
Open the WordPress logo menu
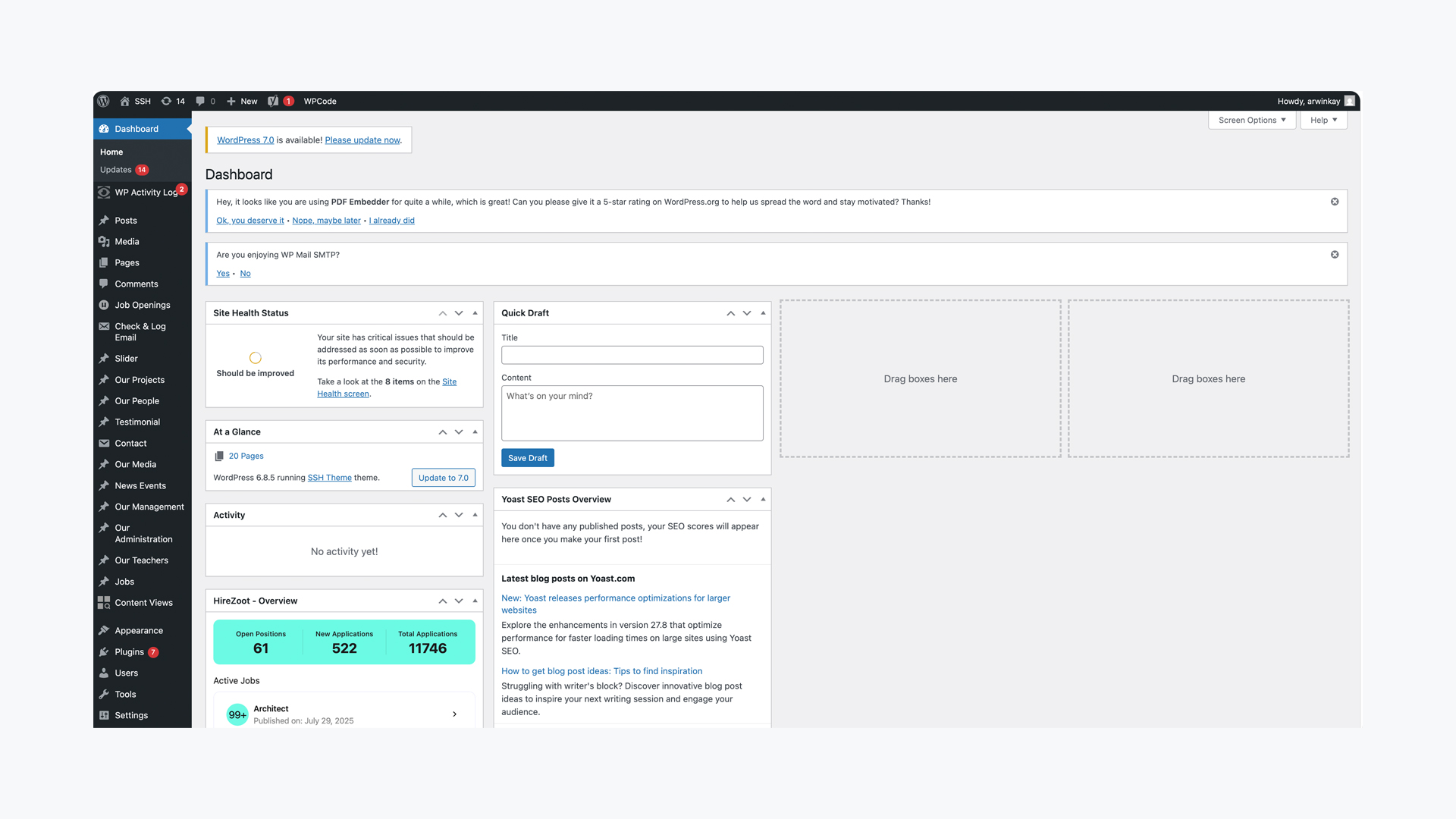pyautogui.click(x=103, y=101)
